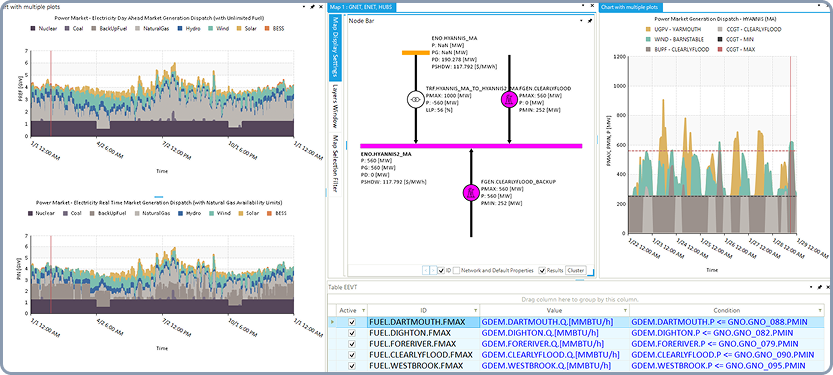Click Wind legend swatch in Real Time chart

tap(210, 213)
